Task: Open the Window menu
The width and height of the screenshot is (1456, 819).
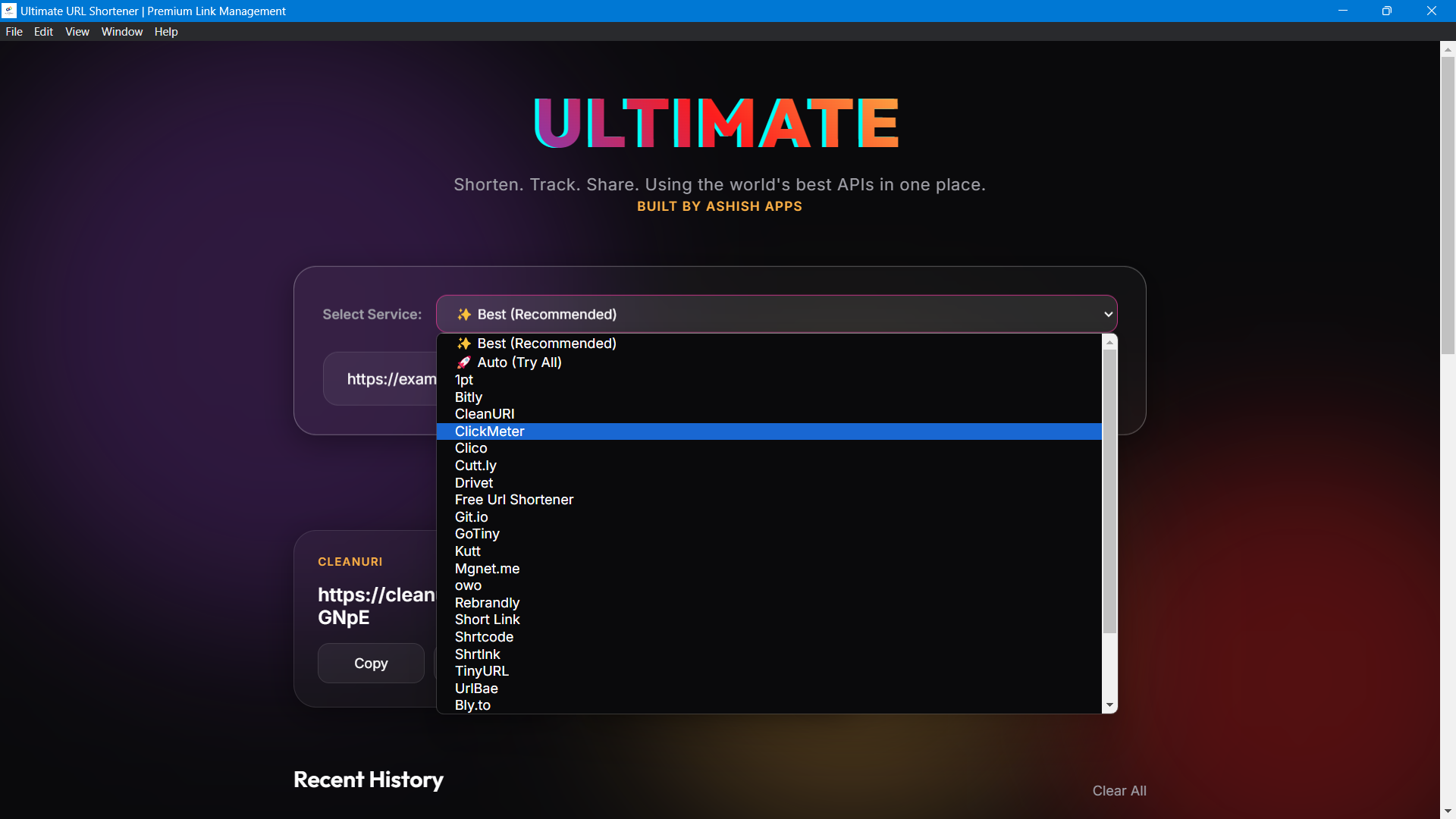Action: (122, 32)
